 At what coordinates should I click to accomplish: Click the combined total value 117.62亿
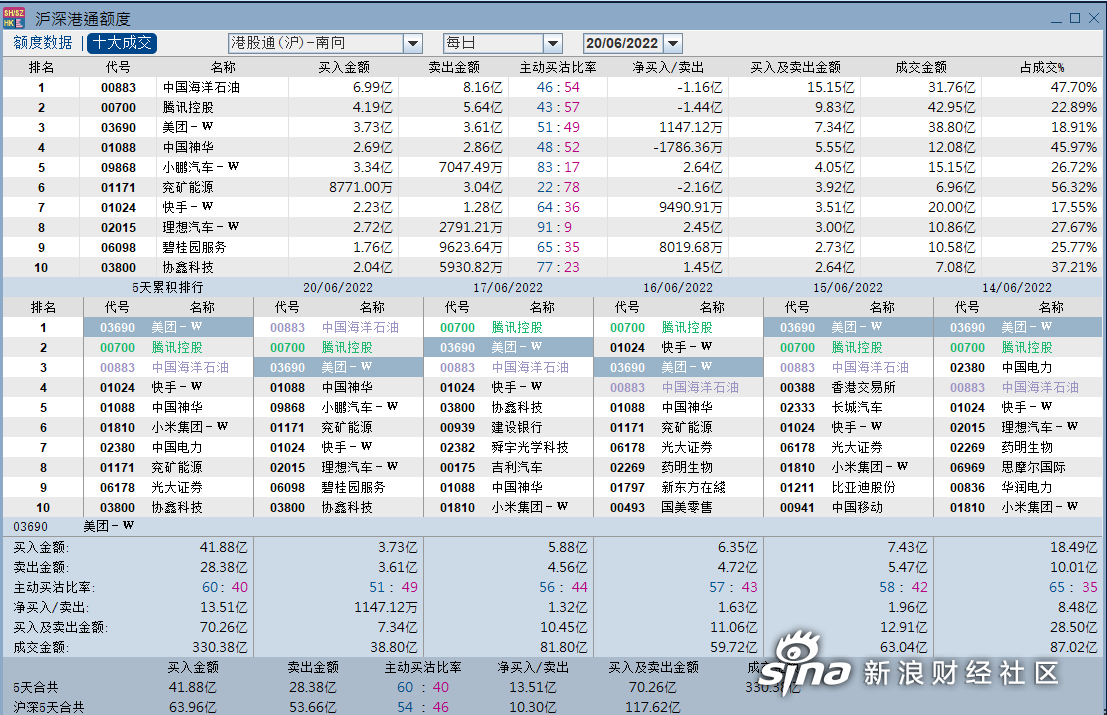pos(653,707)
